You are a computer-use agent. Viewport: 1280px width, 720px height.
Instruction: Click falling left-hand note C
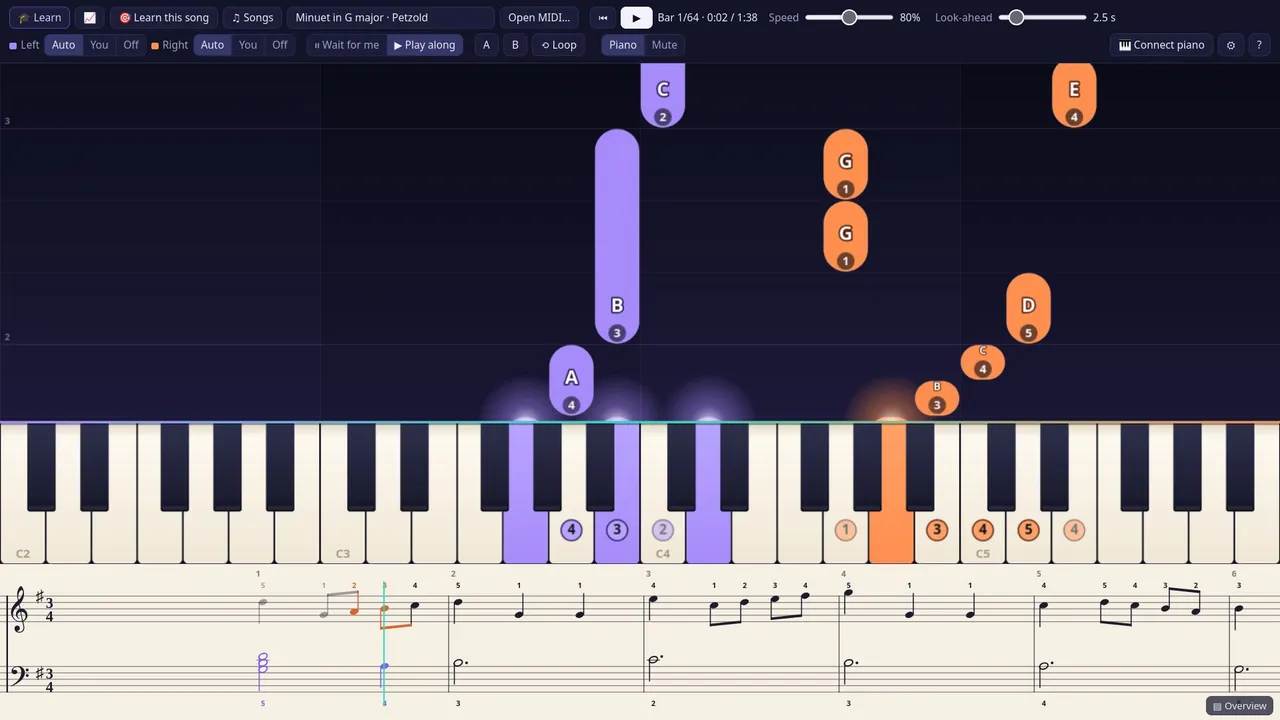pyautogui.click(x=663, y=95)
